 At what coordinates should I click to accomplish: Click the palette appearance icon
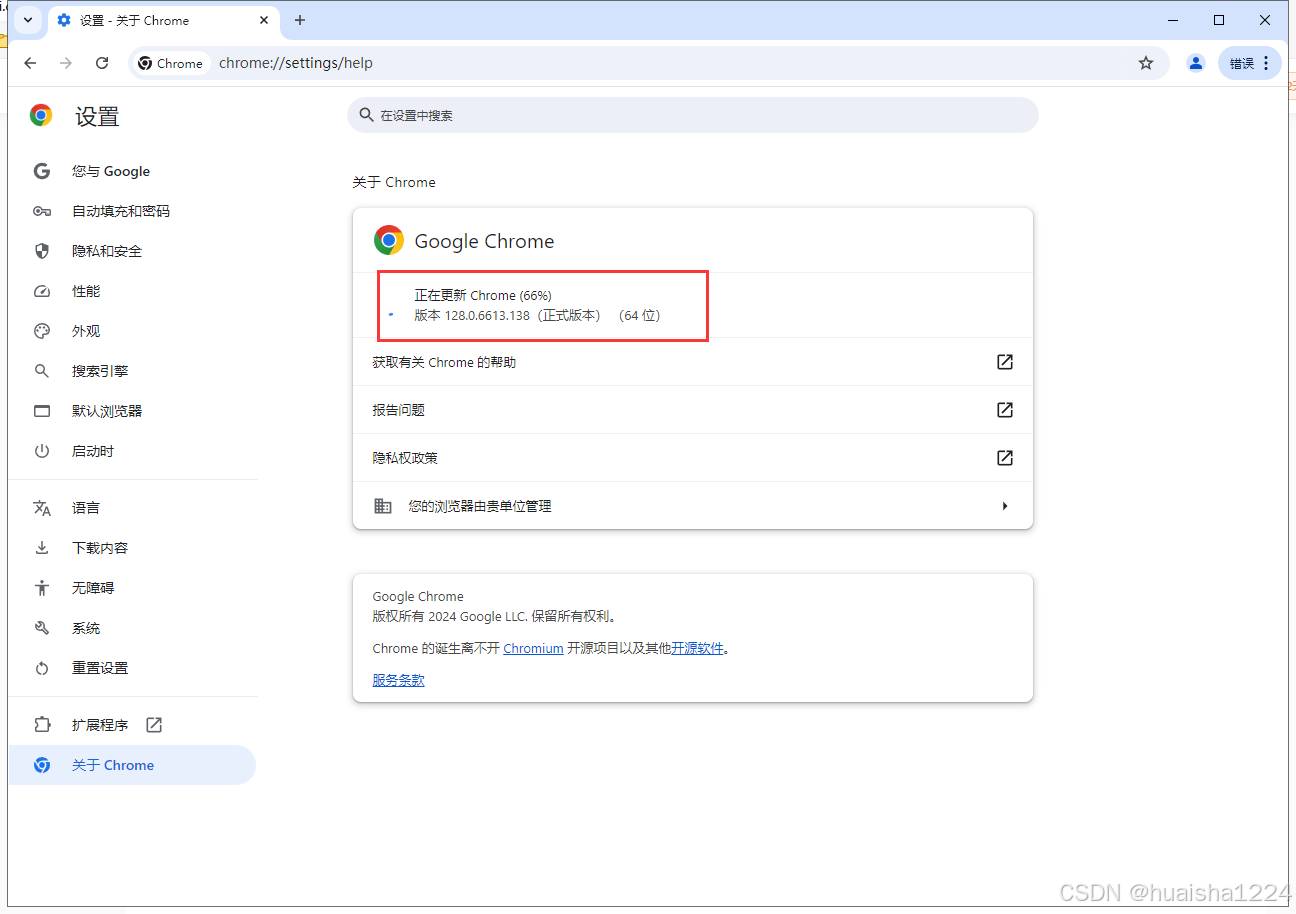[x=42, y=331]
